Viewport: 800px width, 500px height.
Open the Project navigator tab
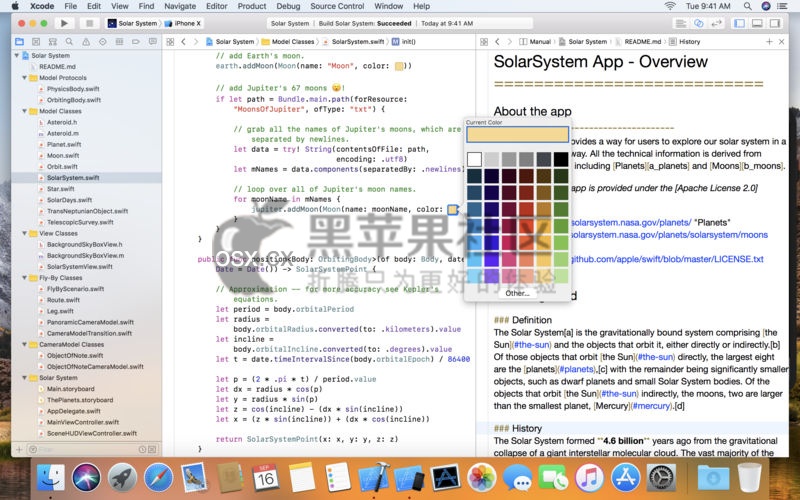coord(19,42)
